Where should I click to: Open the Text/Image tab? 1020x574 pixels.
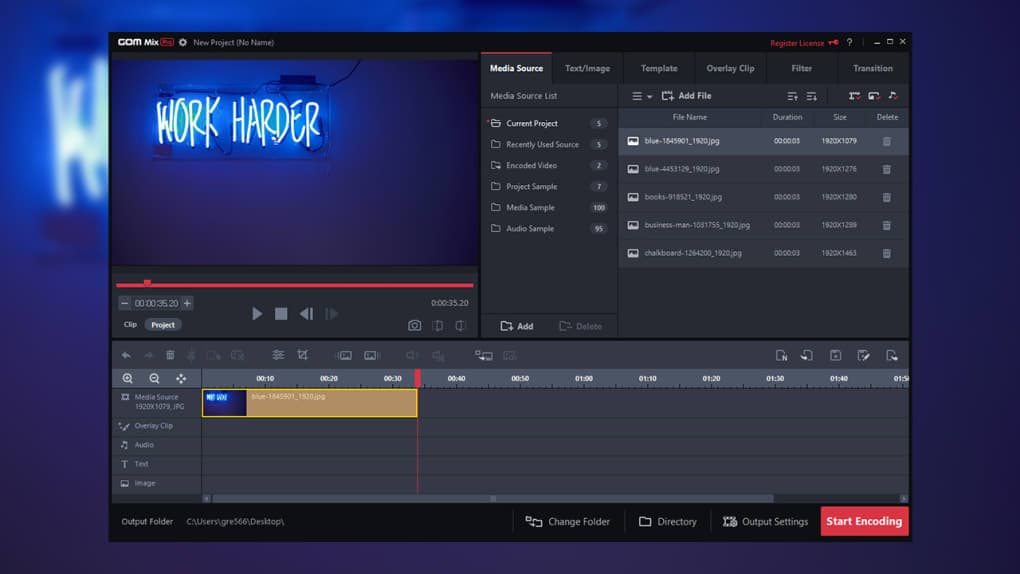click(587, 69)
